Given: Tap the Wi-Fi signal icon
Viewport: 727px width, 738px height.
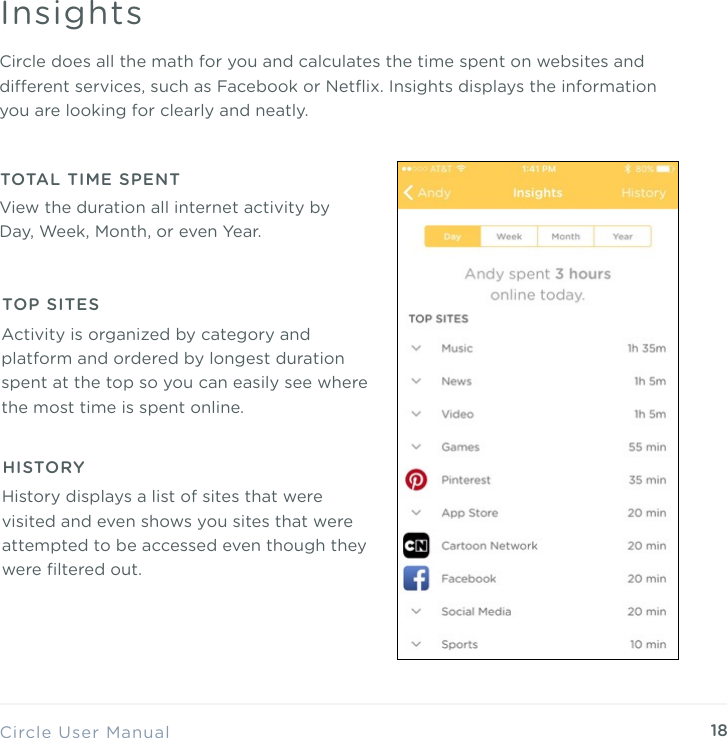Looking at the screenshot, I should 461,169.
